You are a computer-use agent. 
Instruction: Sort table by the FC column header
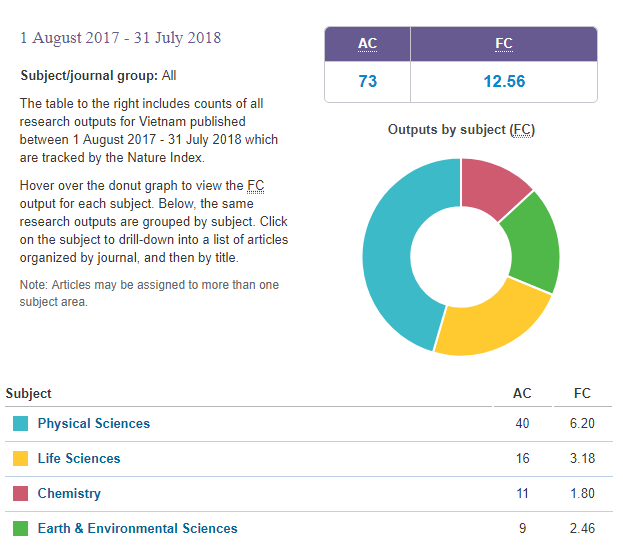(x=582, y=393)
